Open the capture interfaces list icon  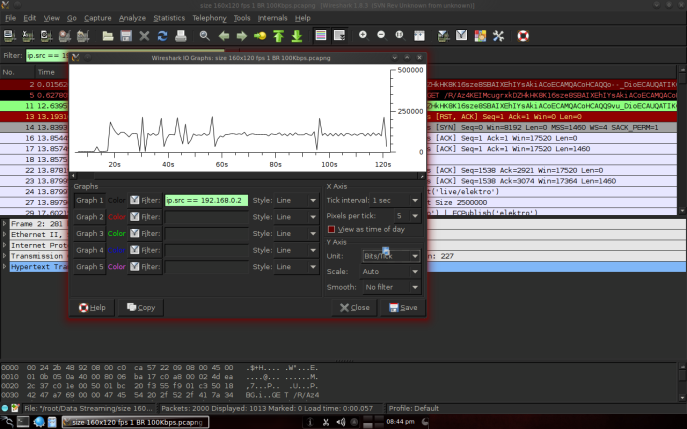[x=10, y=35]
